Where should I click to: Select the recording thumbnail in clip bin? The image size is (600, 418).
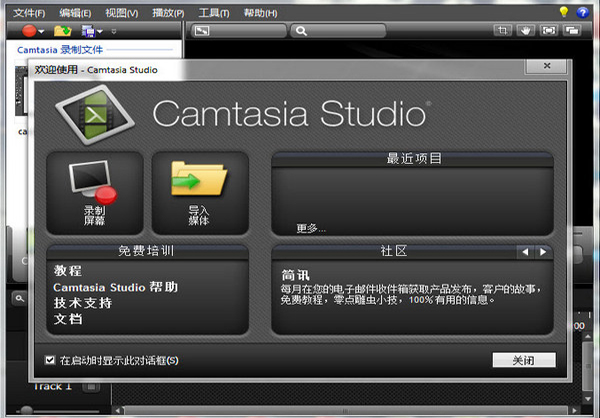point(21,91)
